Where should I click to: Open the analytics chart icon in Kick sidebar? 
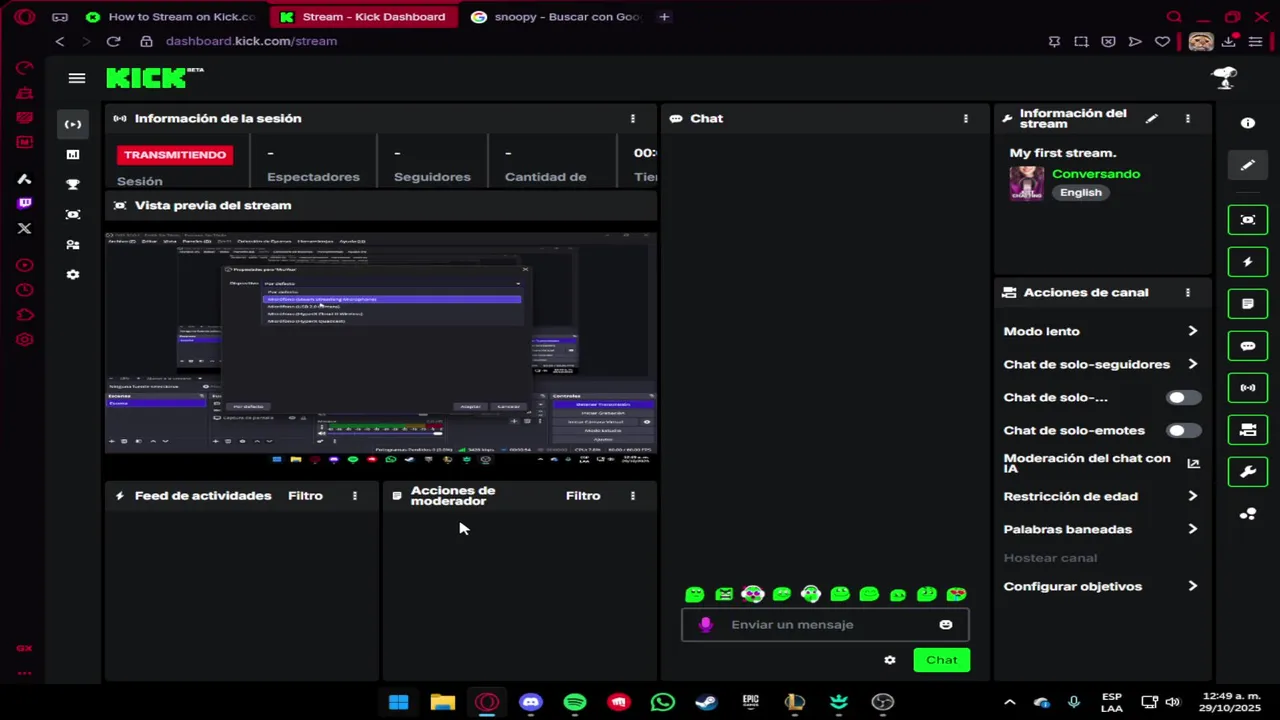(x=73, y=154)
